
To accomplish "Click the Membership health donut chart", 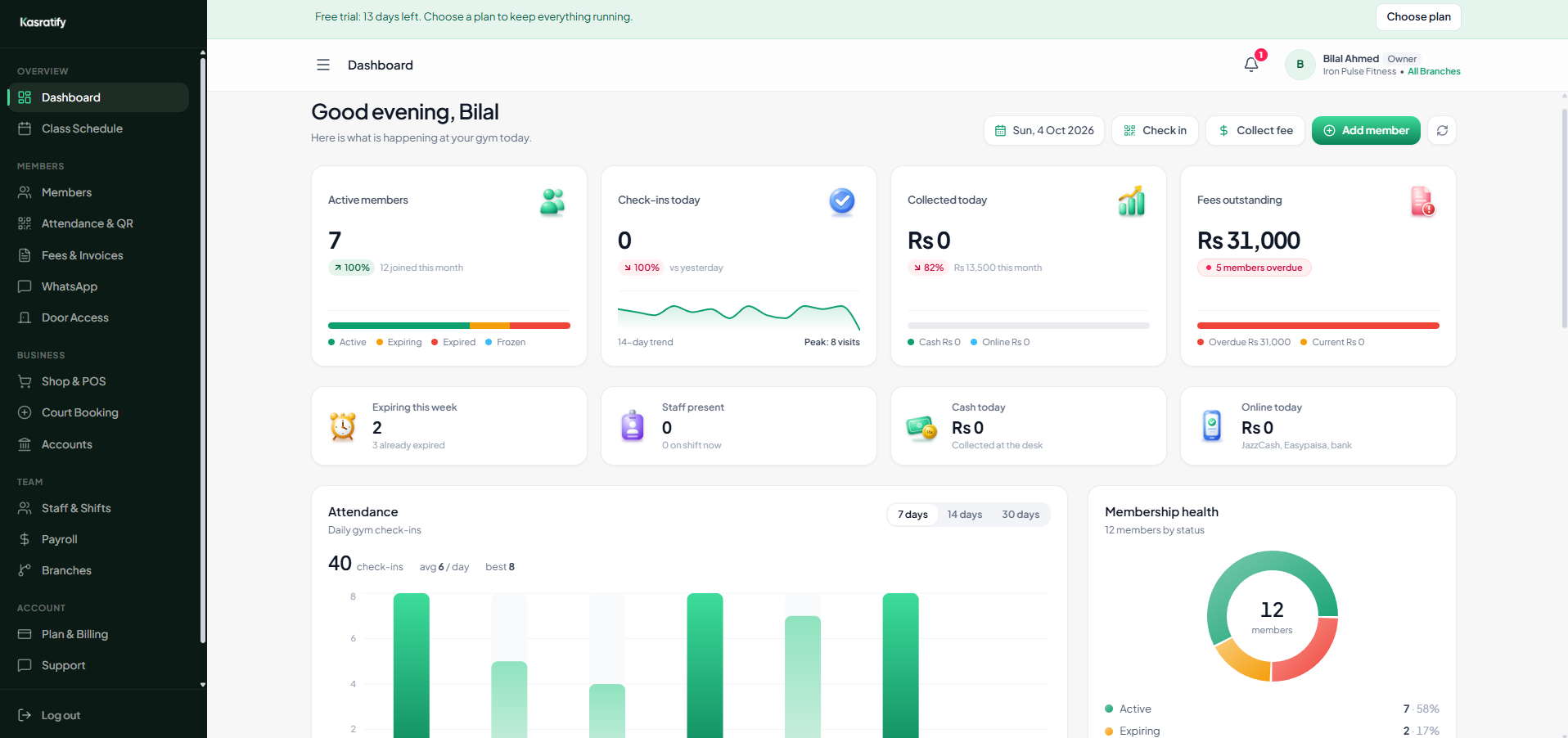I will (1272, 616).
